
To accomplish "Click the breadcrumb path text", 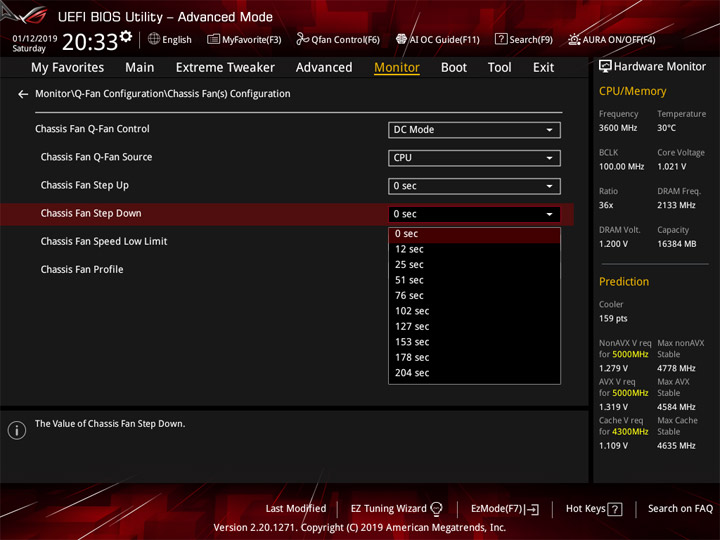I will click(x=163, y=94).
